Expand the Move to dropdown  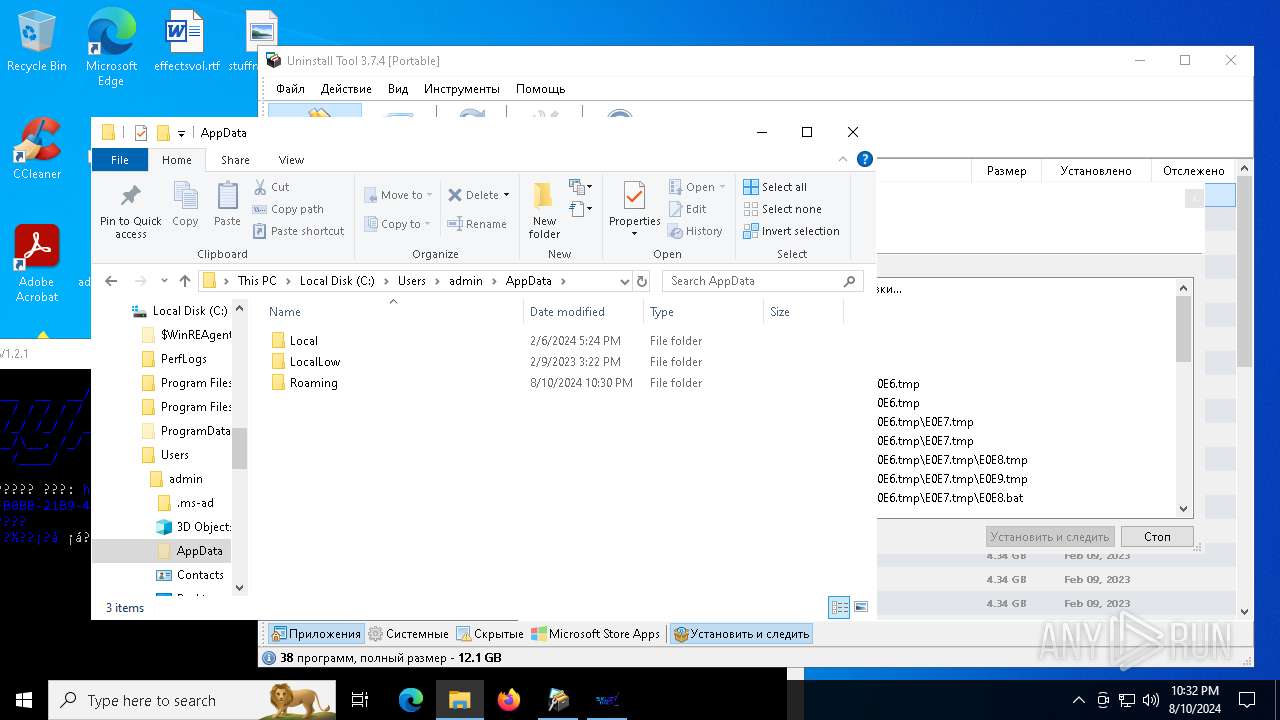tap(429, 195)
